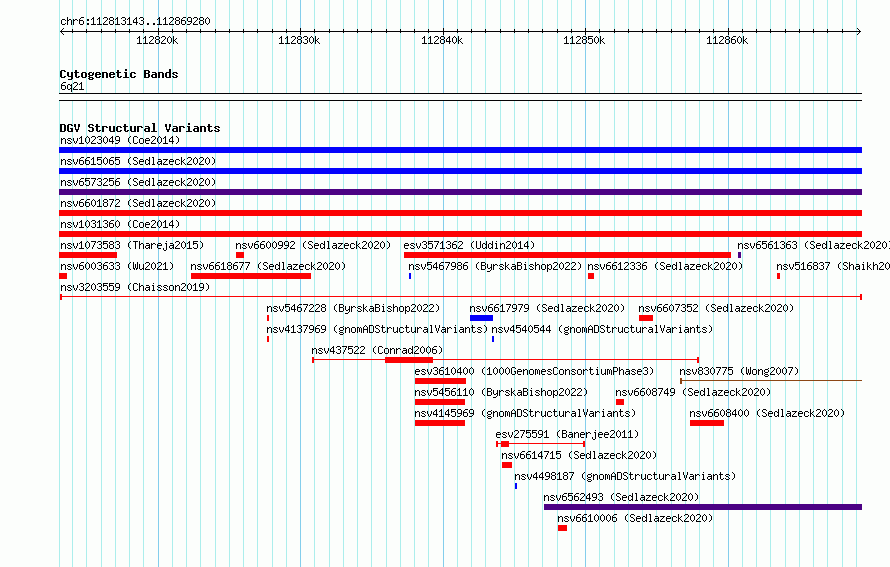Viewport: 890px width, 567px height.
Task: Click the ruler's left arrow end
Action: 62,31
